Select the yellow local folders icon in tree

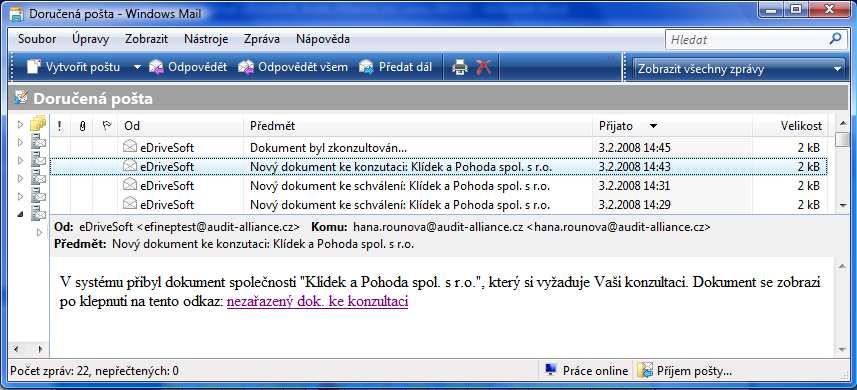38,125
